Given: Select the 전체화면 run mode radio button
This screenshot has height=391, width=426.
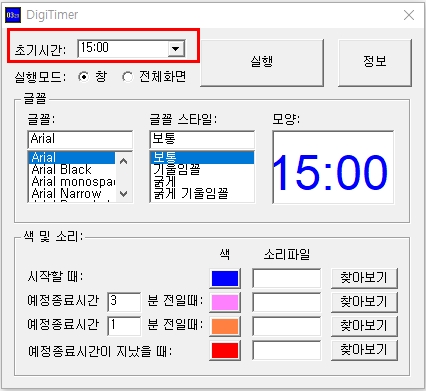Looking at the screenshot, I should coord(127,77).
